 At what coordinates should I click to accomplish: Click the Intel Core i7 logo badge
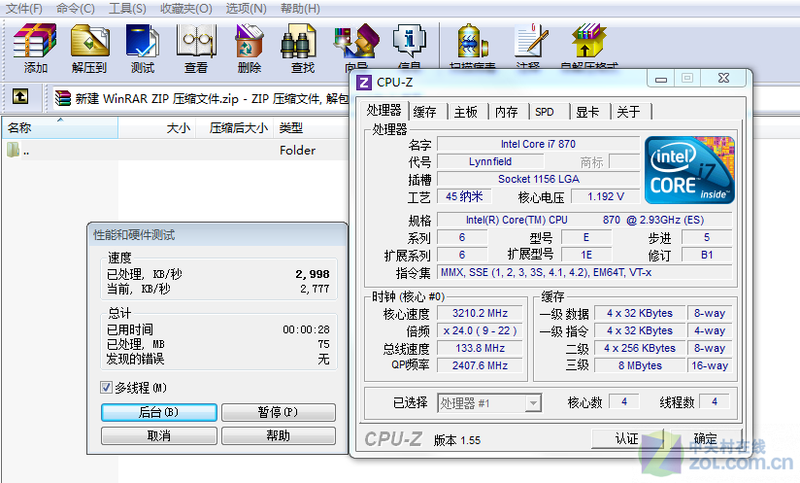pos(690,170)
